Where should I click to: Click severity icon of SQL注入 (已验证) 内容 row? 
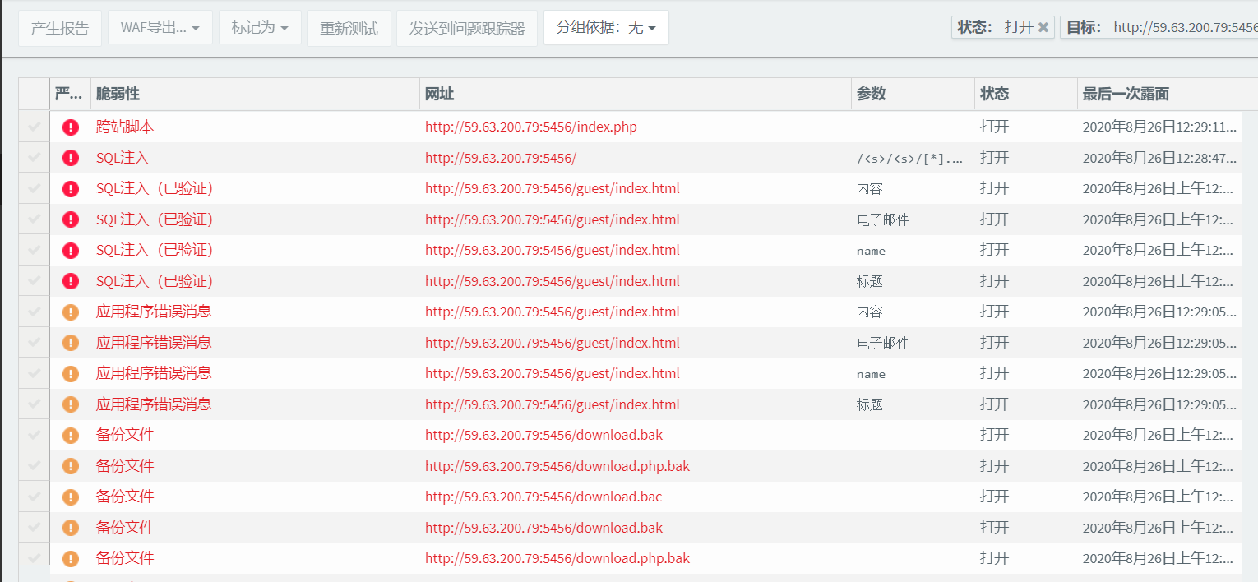pyautogui.click(x=70, y=189)
